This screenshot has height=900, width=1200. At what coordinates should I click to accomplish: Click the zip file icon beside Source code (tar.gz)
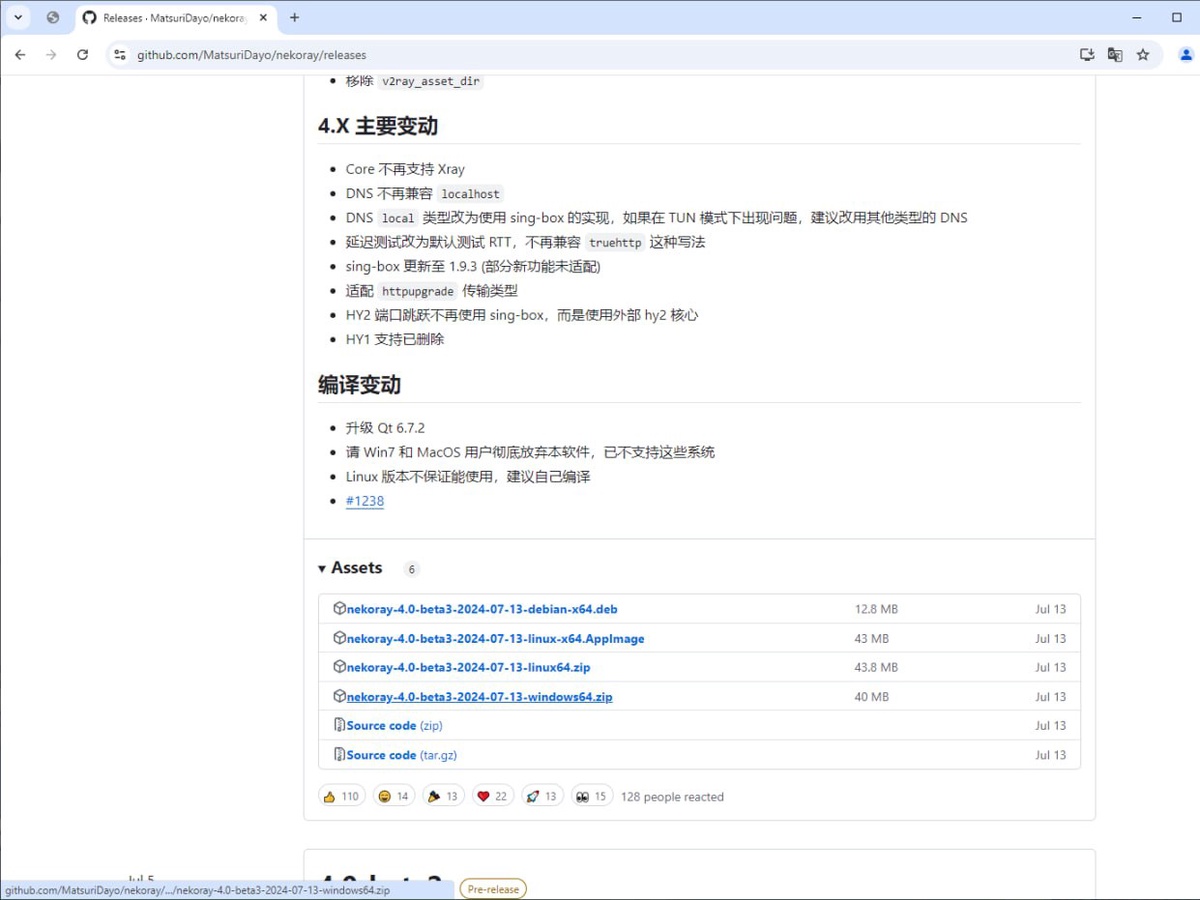[x=339, y=755]
